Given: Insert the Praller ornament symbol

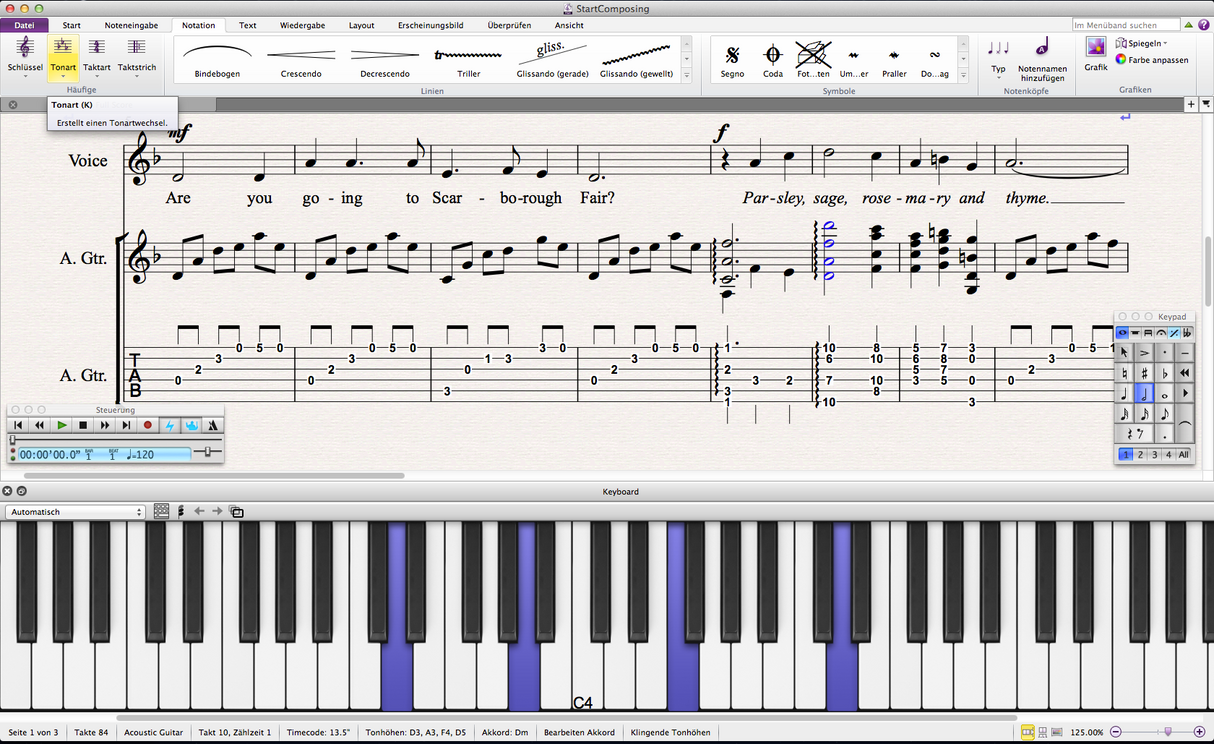Looking at the screenshot, I should coord(894,59).
